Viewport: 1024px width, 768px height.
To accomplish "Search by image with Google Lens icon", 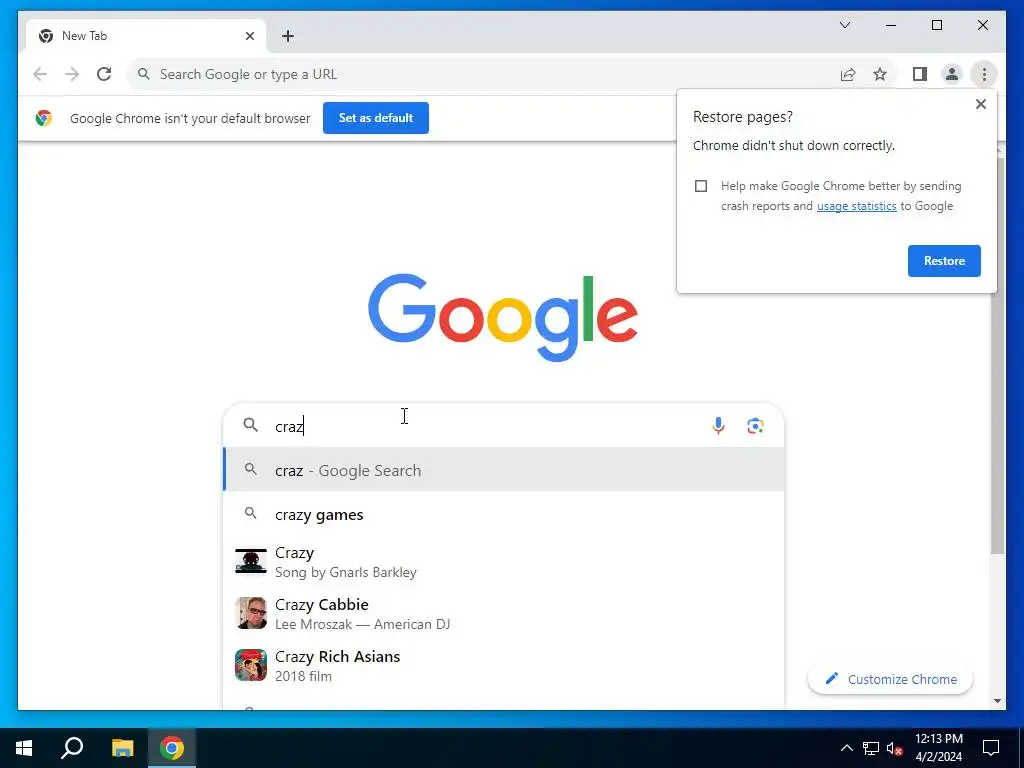I will [x=756, y=426].
